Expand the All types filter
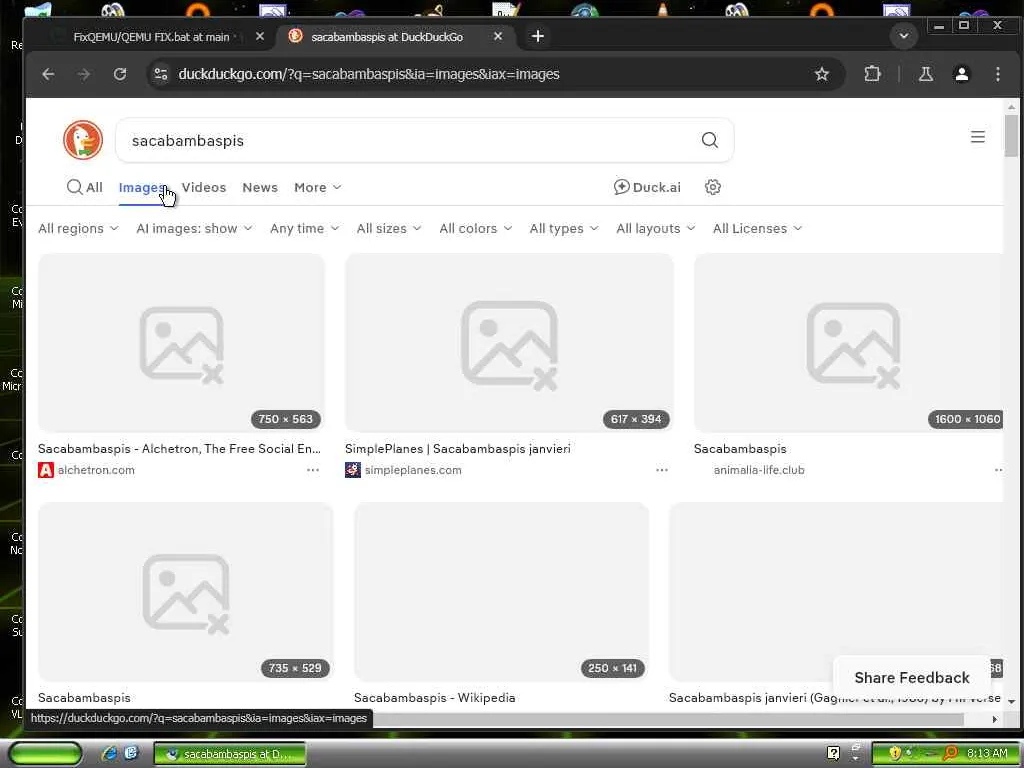 [x=564, y=229]
